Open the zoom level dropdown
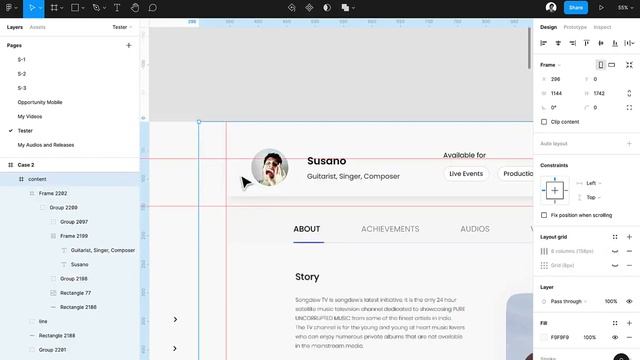The image size is (640, 360). tap(625, 8)
